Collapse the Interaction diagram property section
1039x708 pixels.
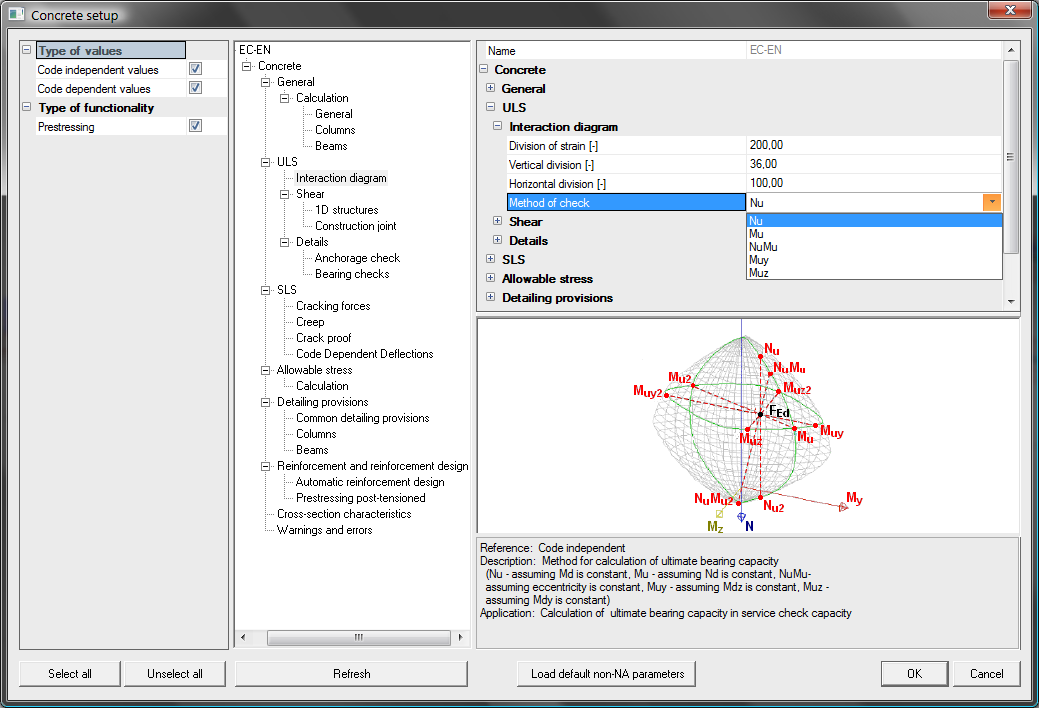(497, 127)
